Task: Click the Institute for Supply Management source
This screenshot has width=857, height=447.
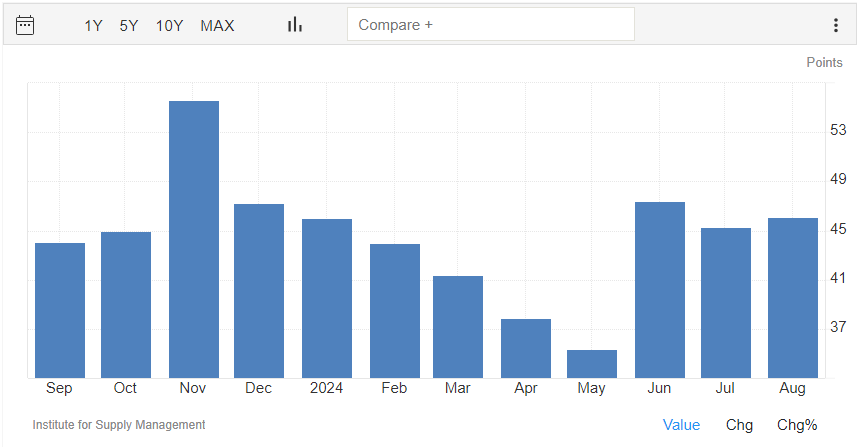Action: (x=119, y=425)
